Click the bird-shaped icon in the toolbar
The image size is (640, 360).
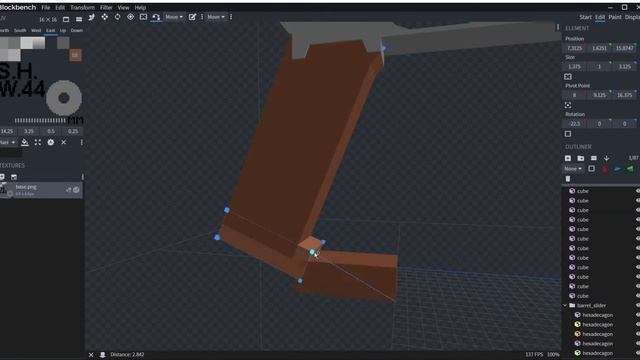91,17
